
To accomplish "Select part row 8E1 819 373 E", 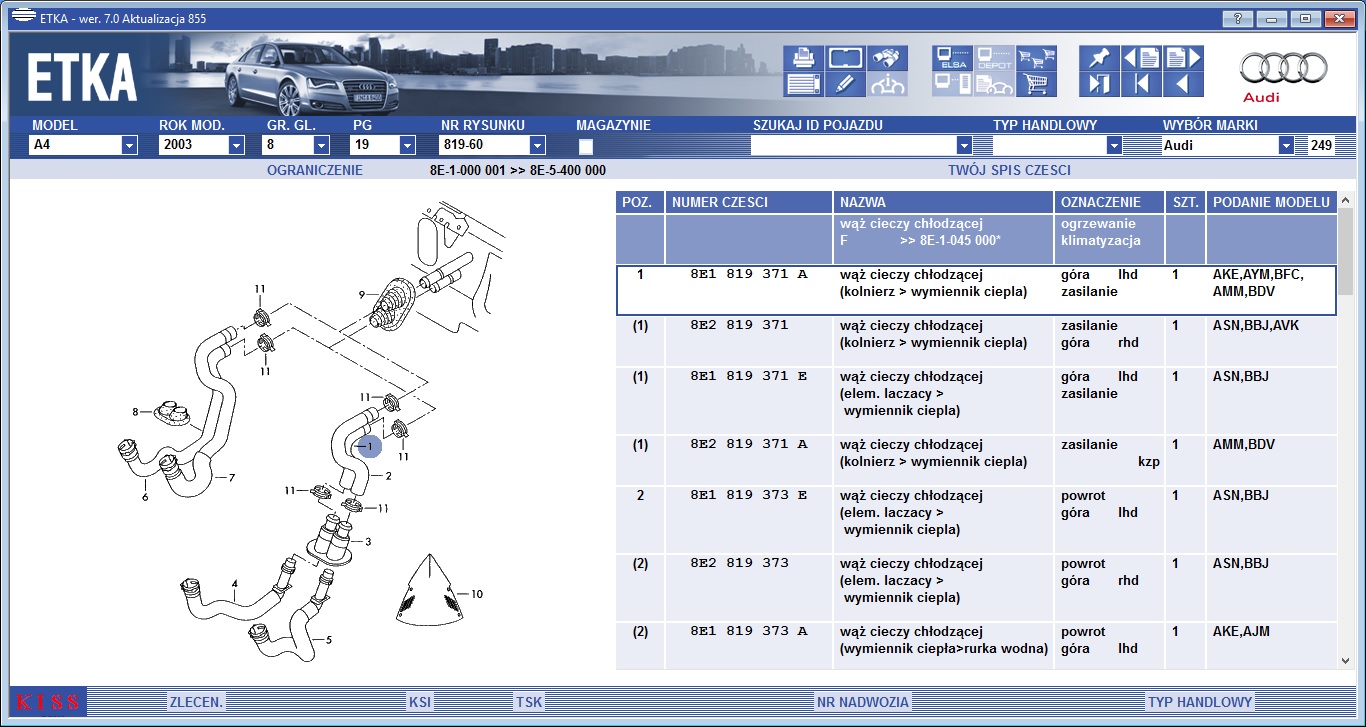I will tap(976, 520).
